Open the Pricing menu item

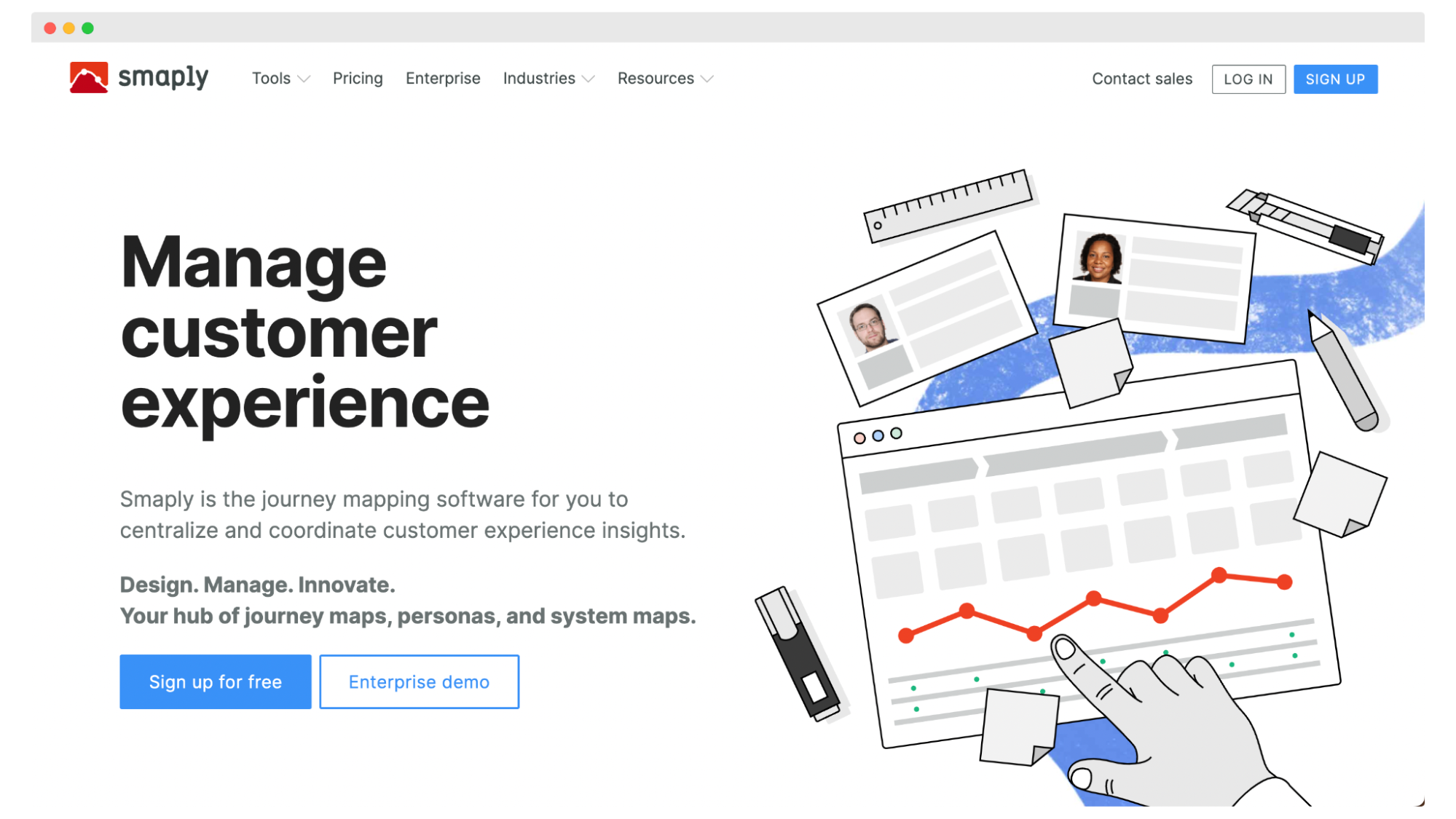[358, 78]
